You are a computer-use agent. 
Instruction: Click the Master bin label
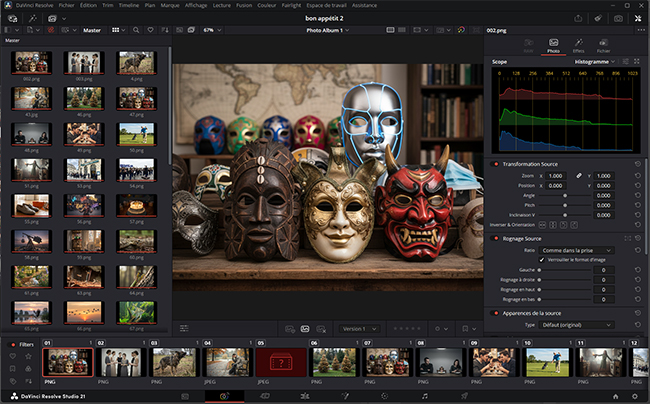(x=92, y=30)
